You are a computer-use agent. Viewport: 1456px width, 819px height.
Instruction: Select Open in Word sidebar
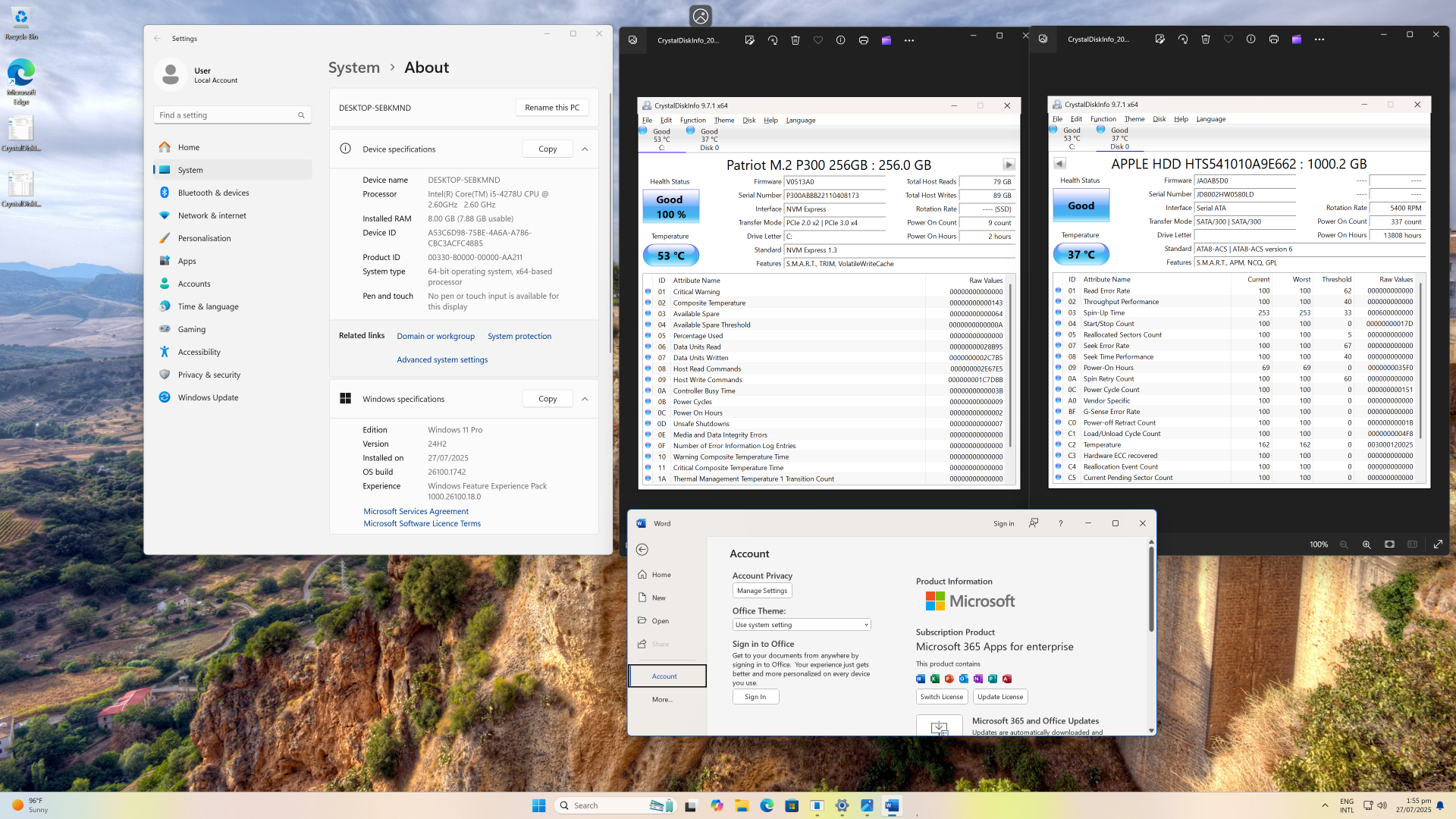pos(667,620)
